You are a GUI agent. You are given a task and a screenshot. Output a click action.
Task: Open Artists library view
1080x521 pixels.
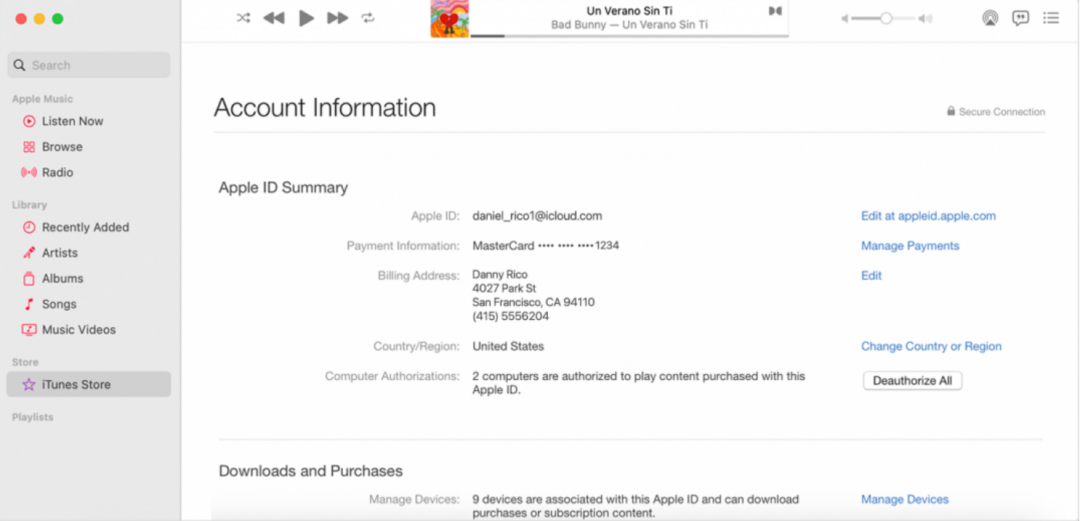pos(60,253)
